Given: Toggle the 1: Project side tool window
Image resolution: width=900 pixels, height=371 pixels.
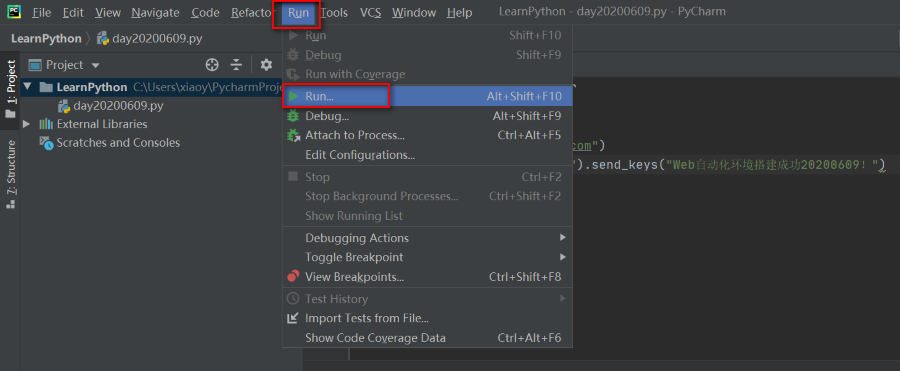Looking at the screenshot, I should (10, 90).
